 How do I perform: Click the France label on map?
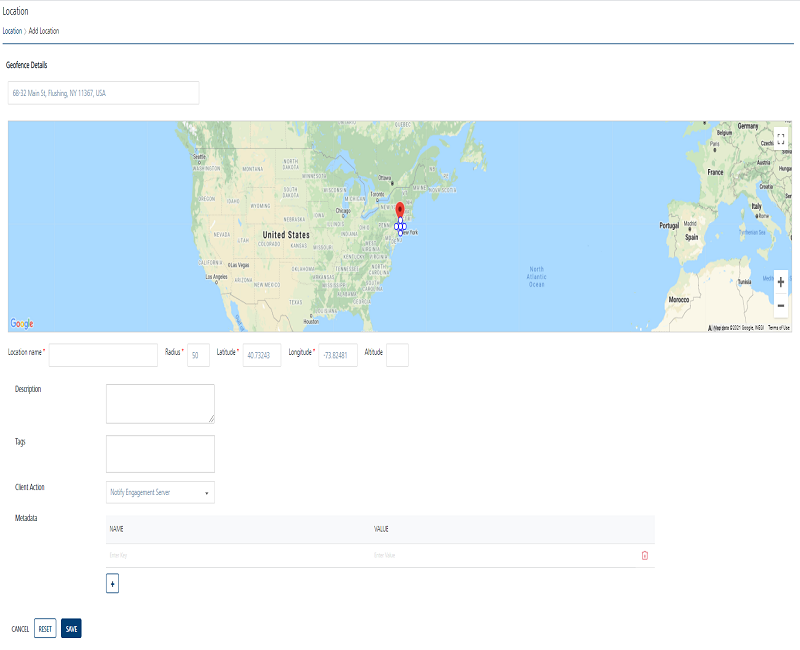click(x=715, y=172)
